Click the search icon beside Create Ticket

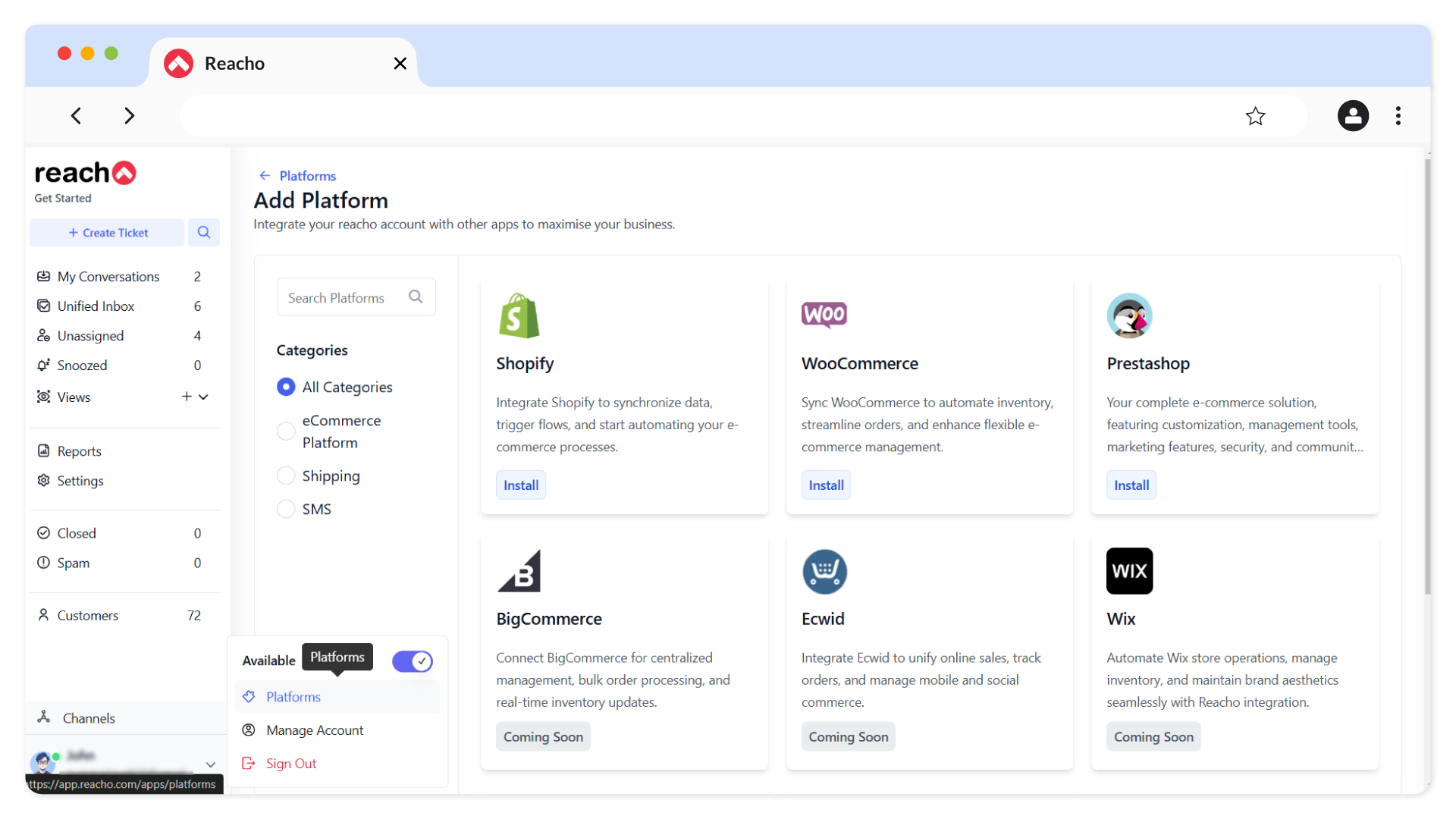pos(203,232)
